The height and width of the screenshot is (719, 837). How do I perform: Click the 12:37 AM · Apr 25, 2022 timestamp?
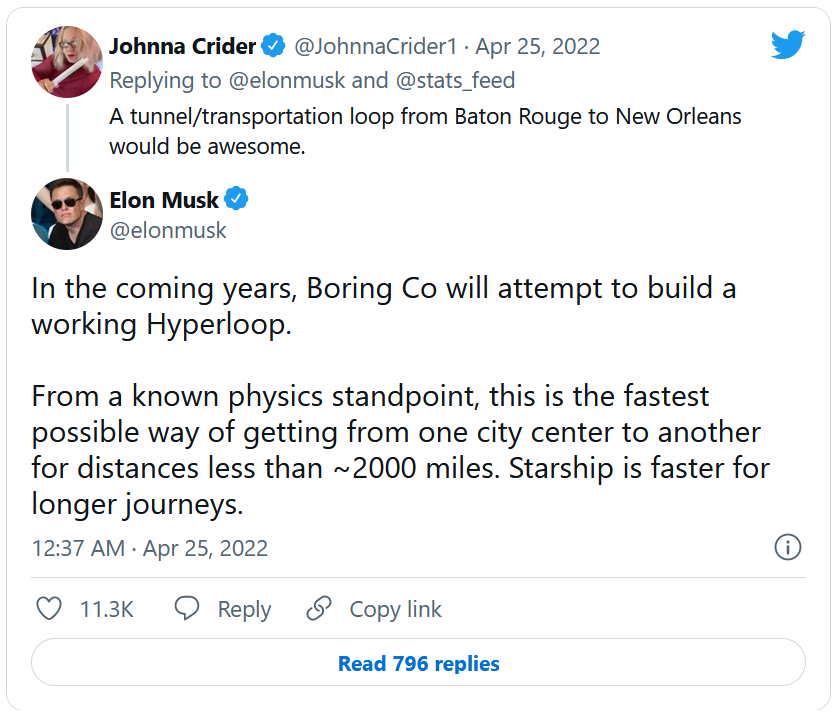click(150, 548)
